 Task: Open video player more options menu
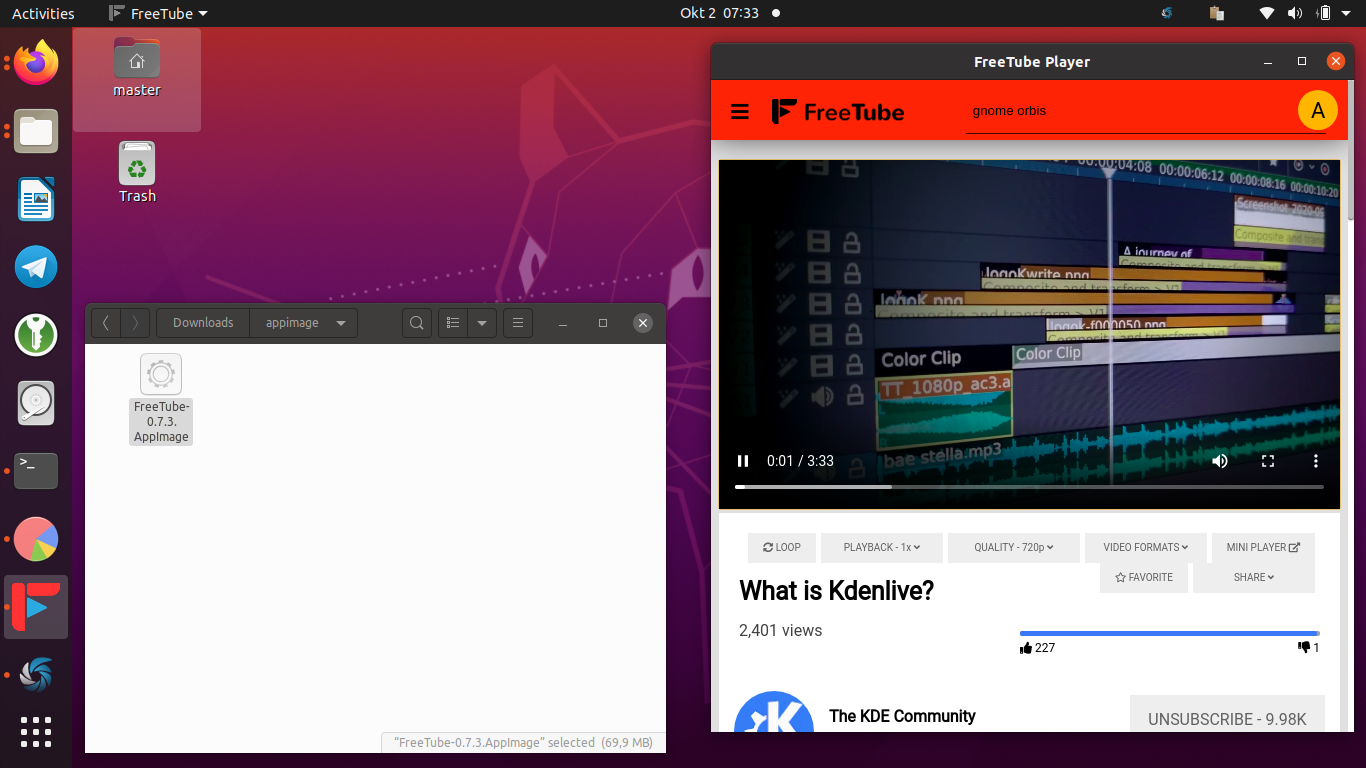tap(1316, 461)
